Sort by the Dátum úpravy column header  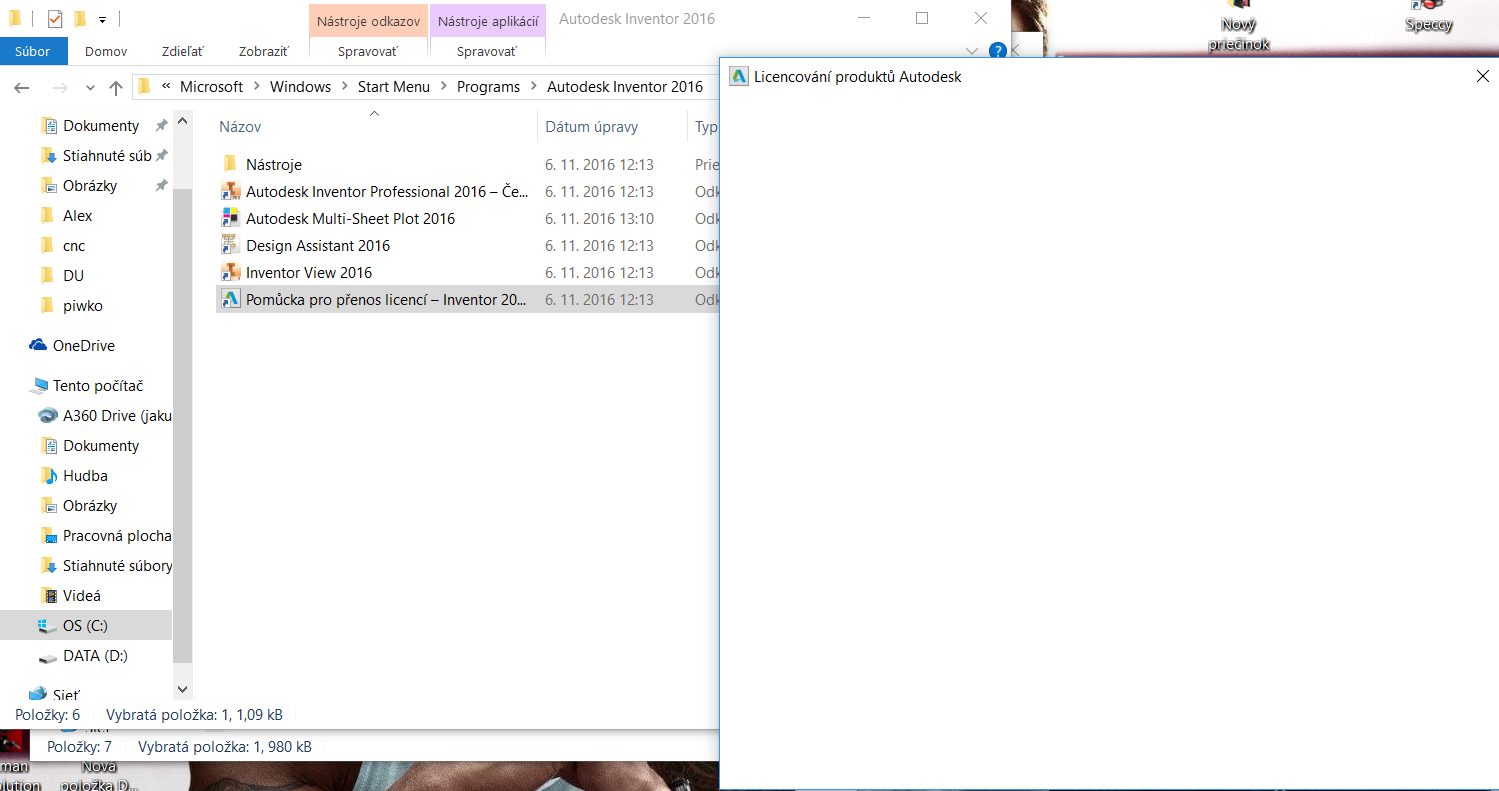[591, 127]
